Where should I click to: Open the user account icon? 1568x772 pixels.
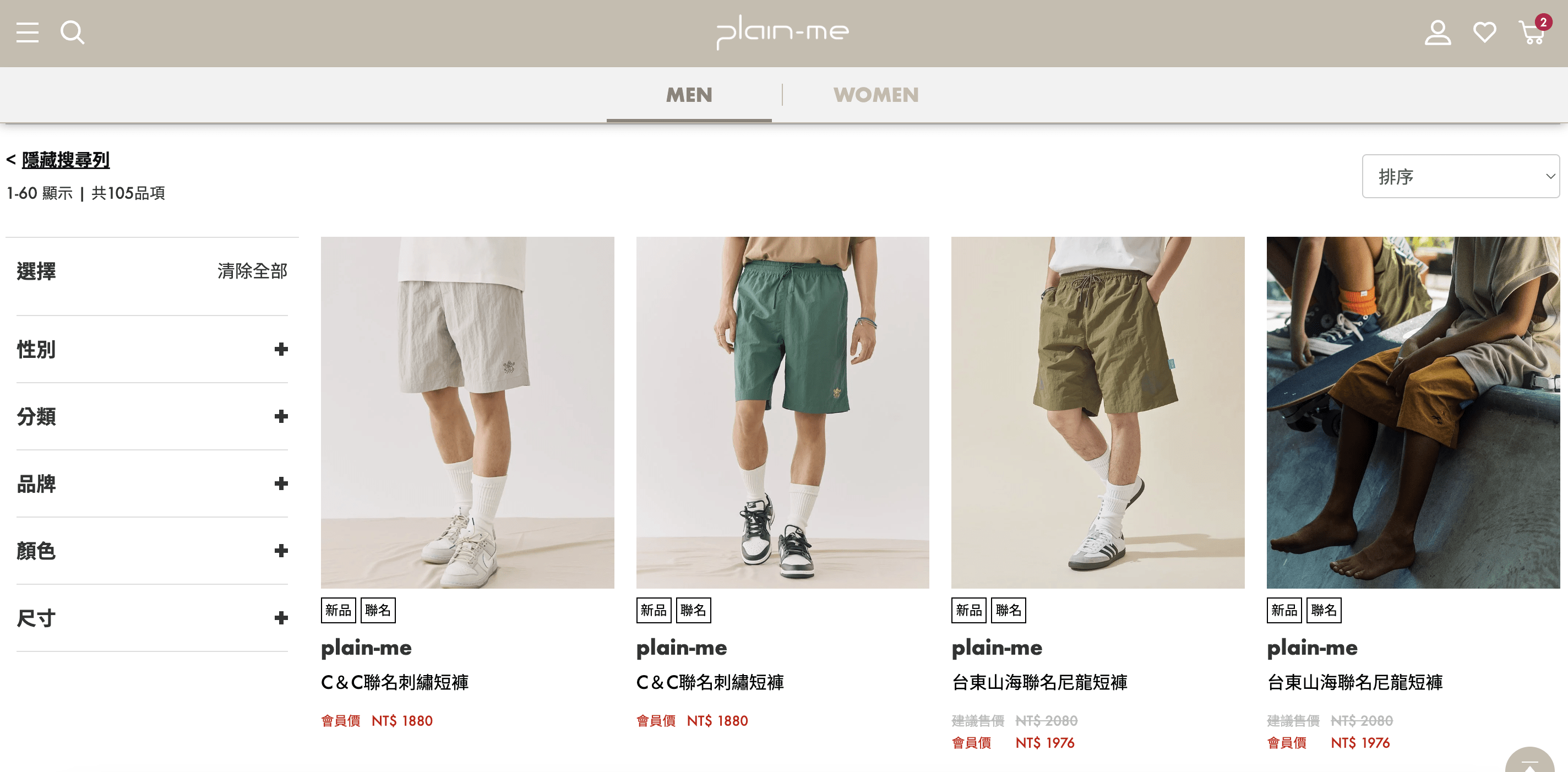(1438, 32)
